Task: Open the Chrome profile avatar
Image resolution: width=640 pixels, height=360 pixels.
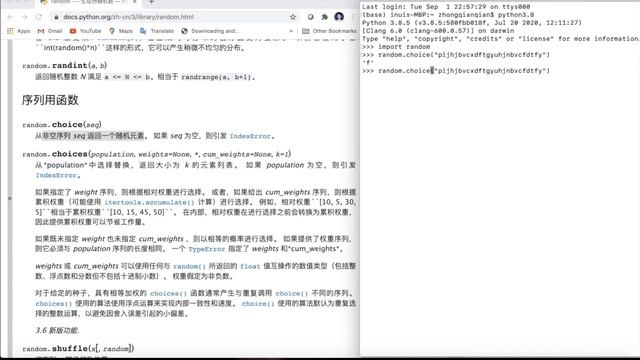Action: (x=339, y=17)
